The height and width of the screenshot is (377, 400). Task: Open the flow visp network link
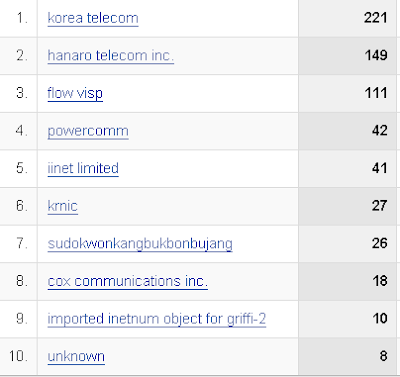coord(75,93)
